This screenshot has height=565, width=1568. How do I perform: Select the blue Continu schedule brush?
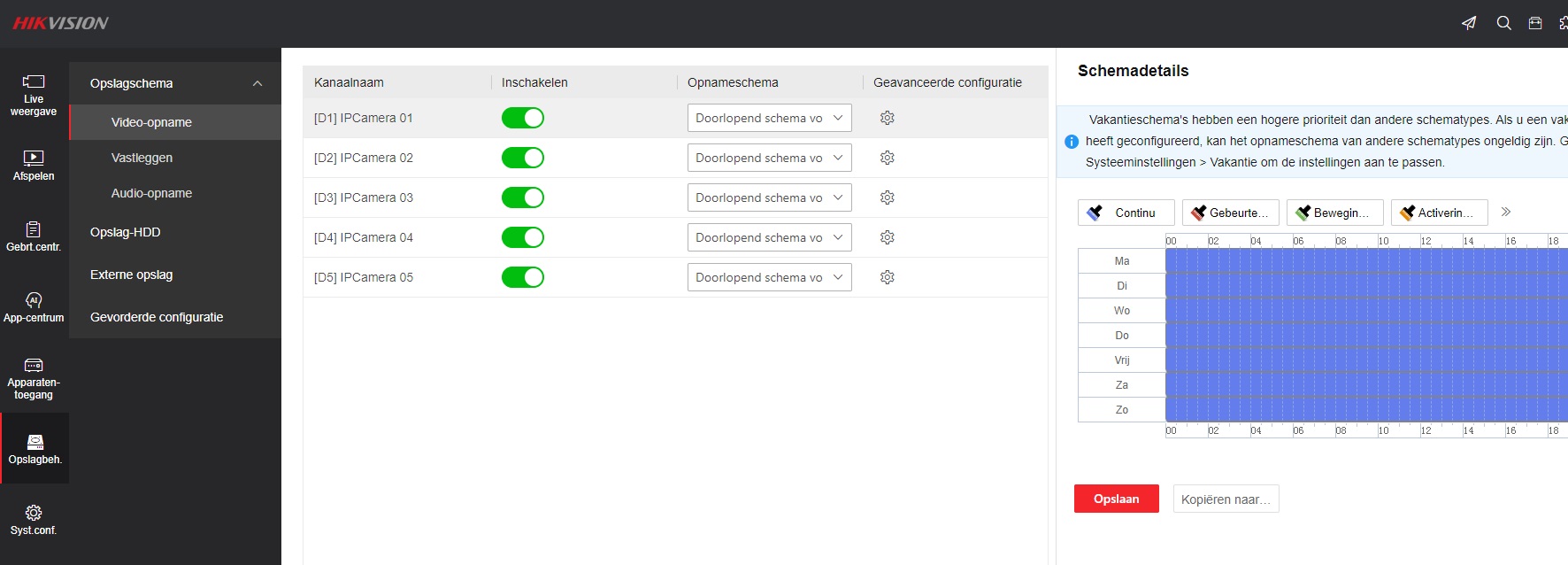tap(1126, 213)
